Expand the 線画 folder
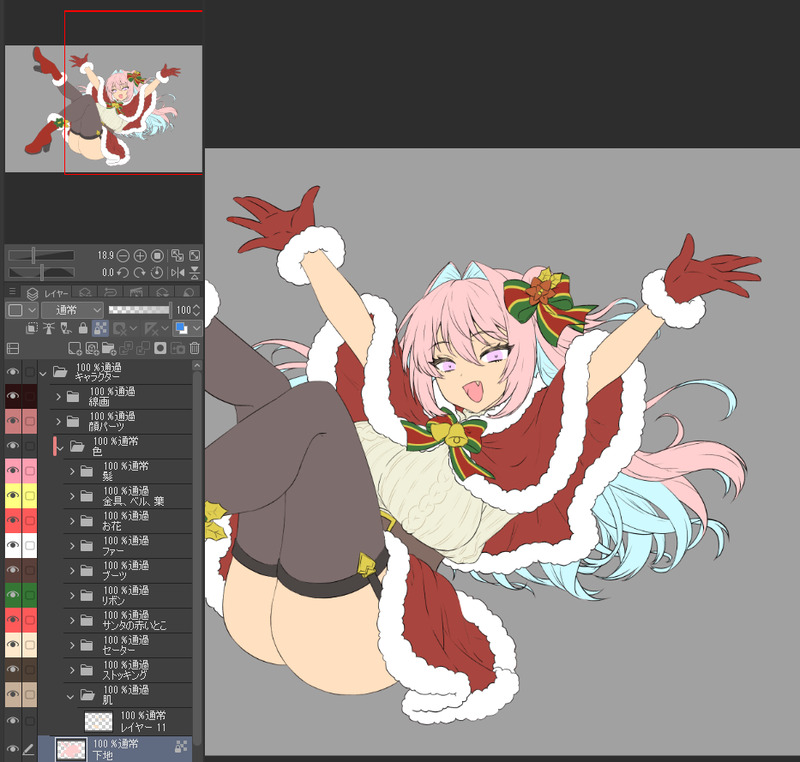Viewport: 800px width, 762px height. tap(58, 396)
